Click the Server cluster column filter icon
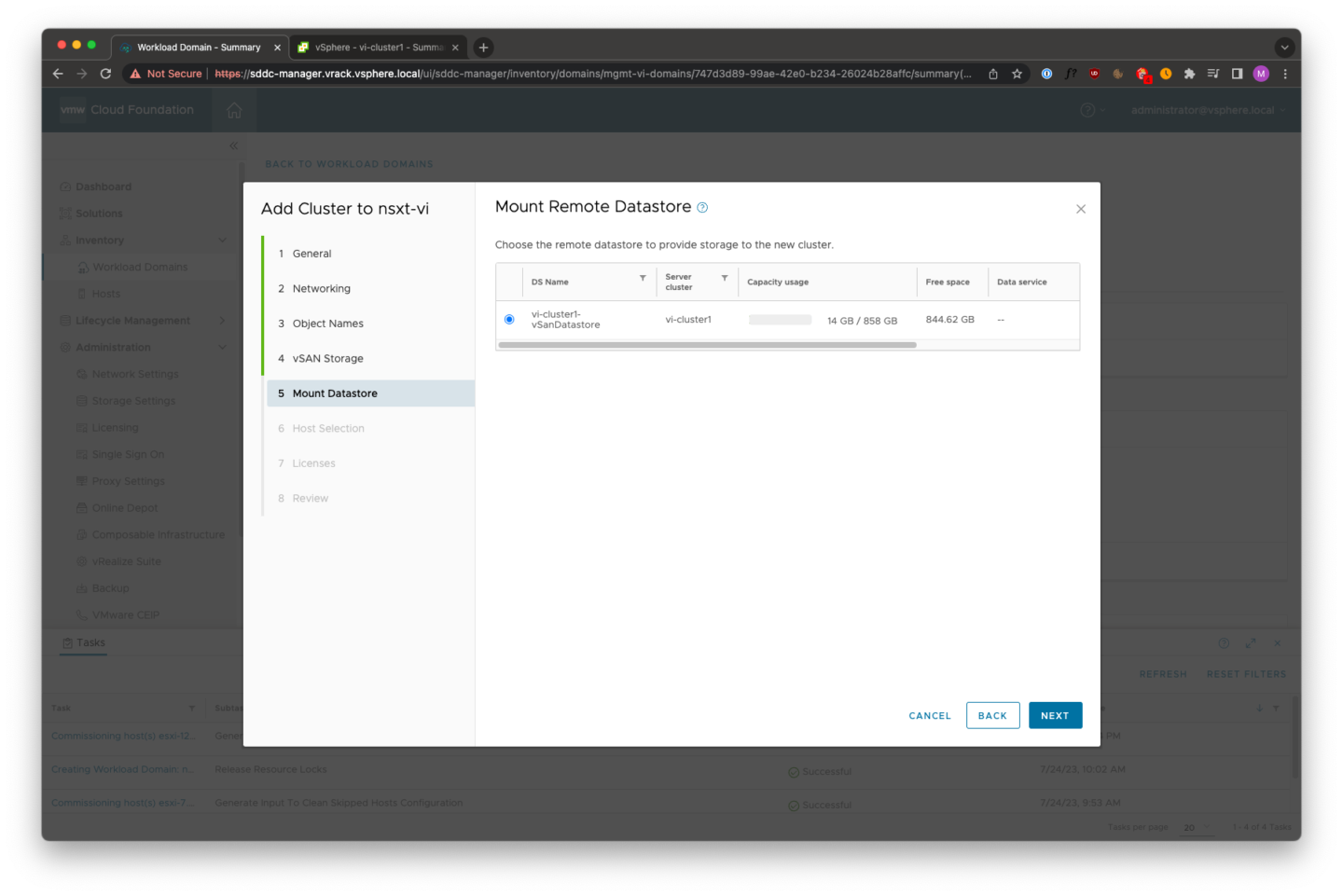The width and height of the screenshot is (1343, 896). [725, 277]
